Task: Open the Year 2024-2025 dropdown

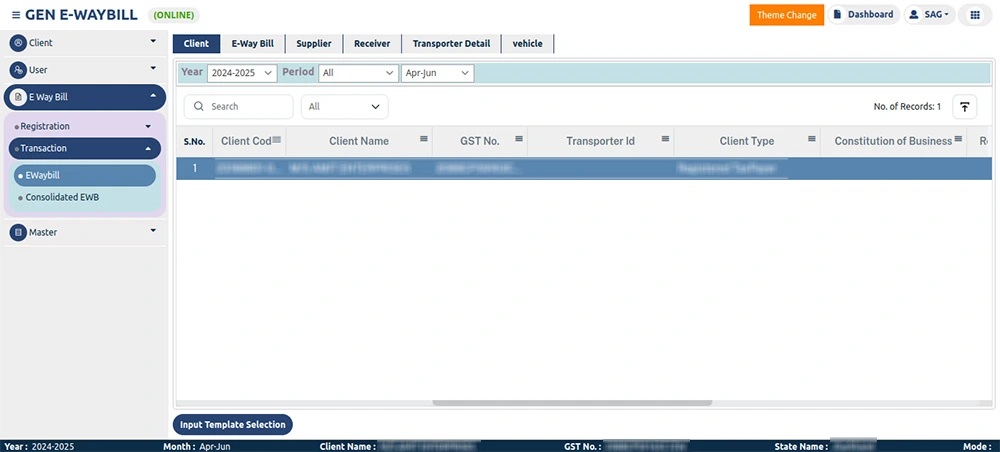Action: tap(242, 73)
